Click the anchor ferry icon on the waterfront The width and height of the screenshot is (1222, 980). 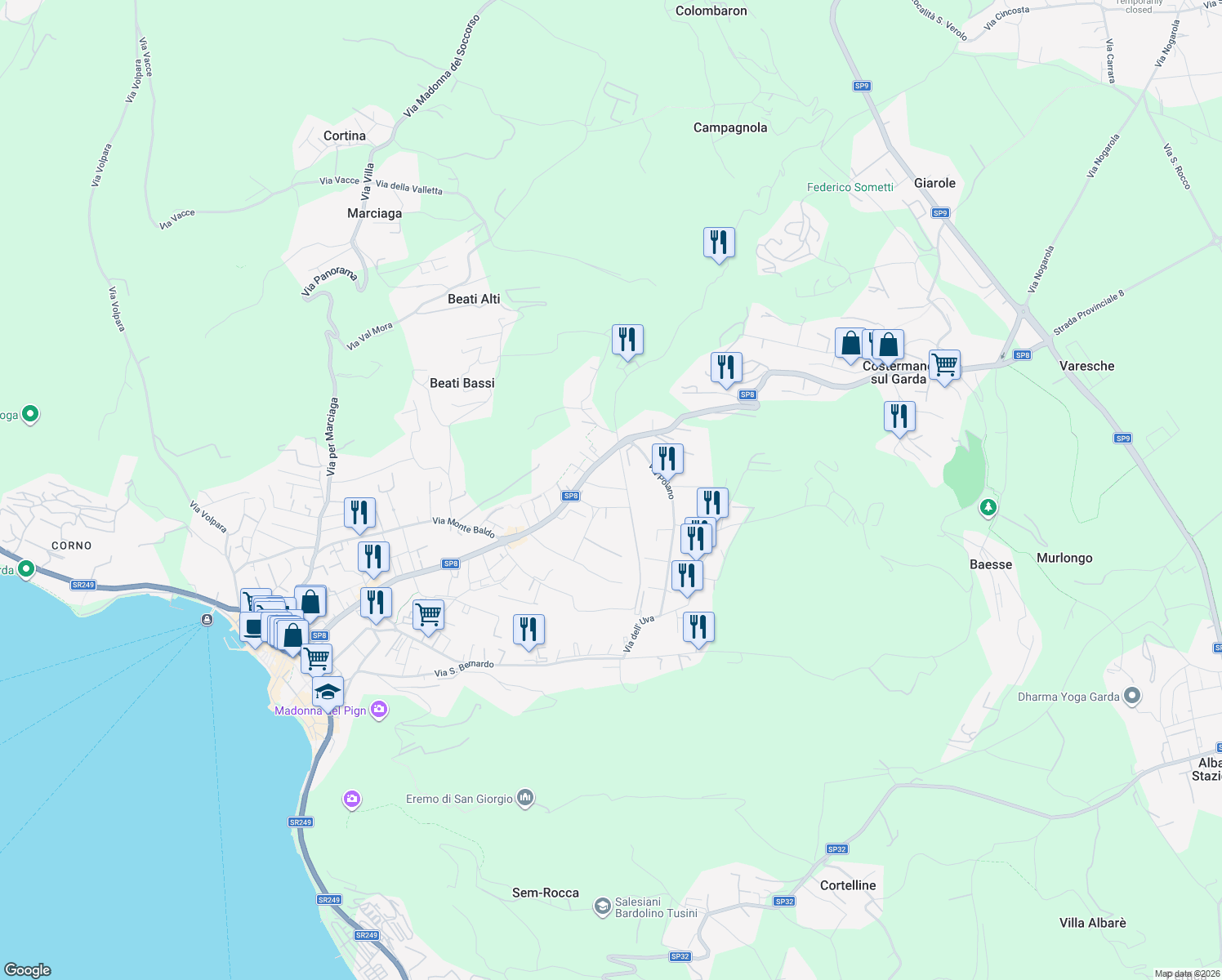[205, 619]
